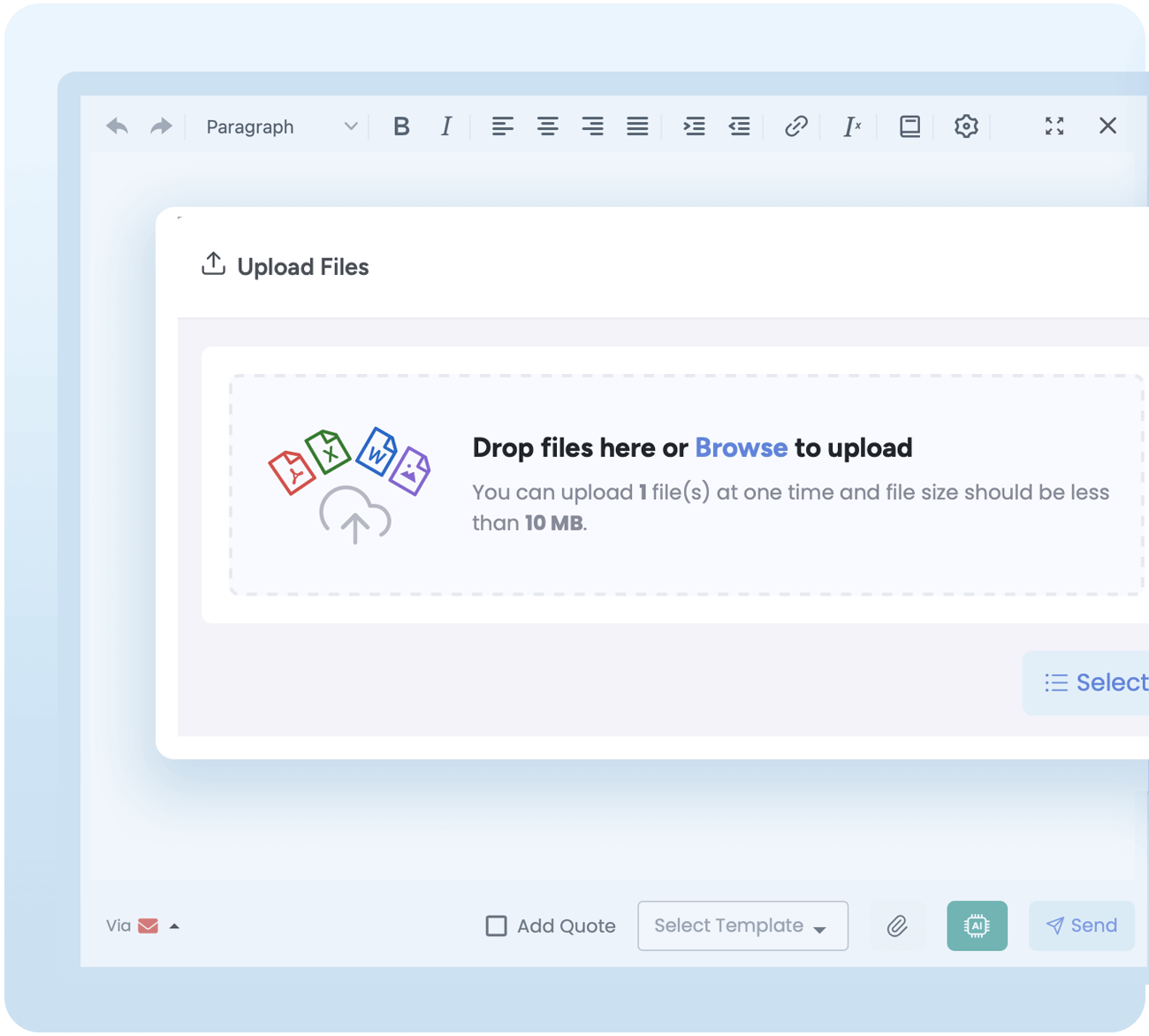Viewport: 1149px width, 1036px height.
Task: Expand editor to fullscreen
Action: pos(1054,126)
